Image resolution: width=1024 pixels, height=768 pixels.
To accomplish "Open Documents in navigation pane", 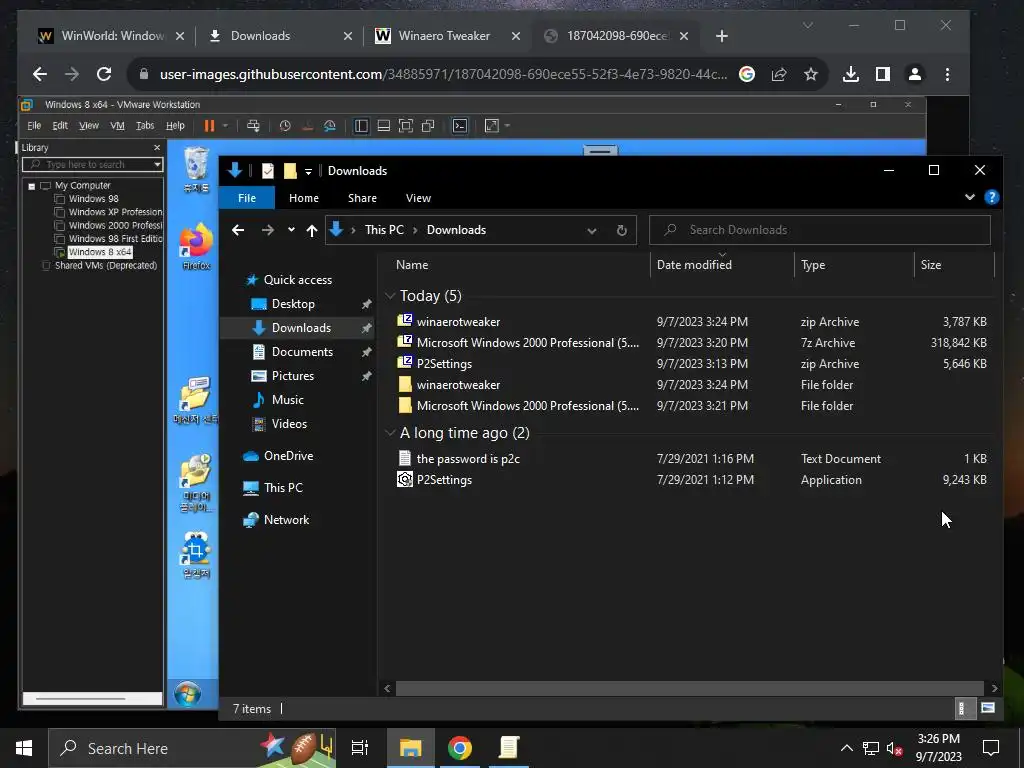I will click(302, 351).
